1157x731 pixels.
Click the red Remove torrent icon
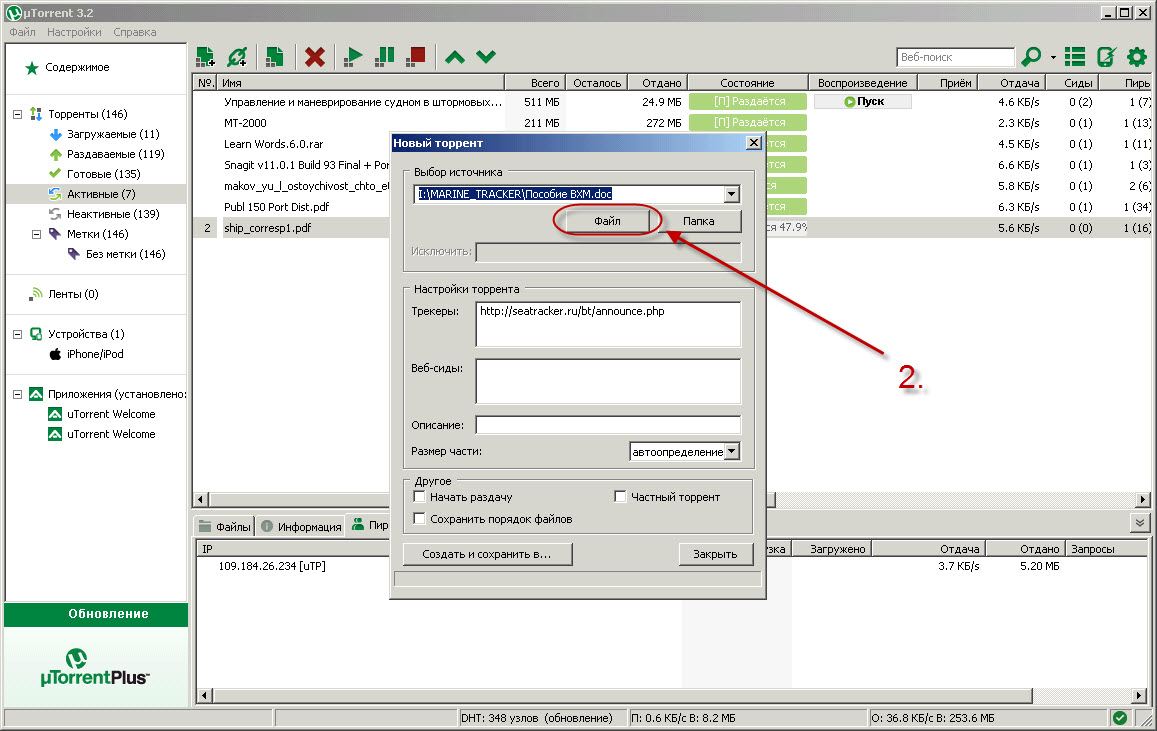pos(315,57)
